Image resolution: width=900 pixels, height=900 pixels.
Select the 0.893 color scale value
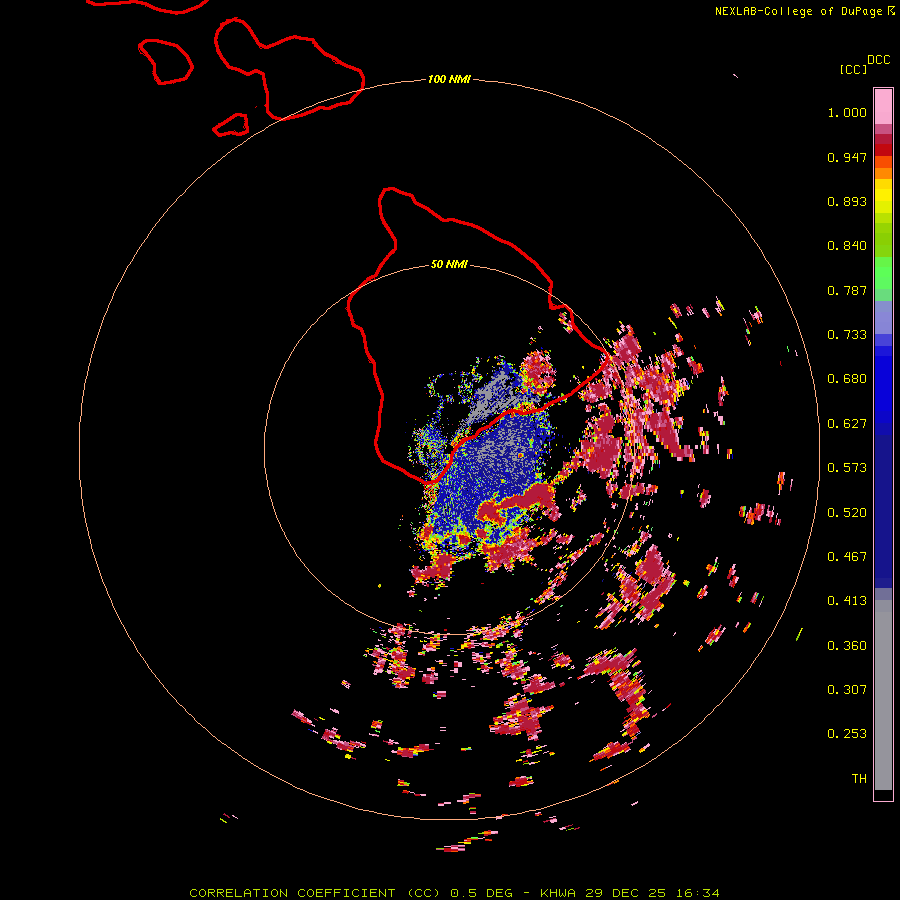point(847,201)
